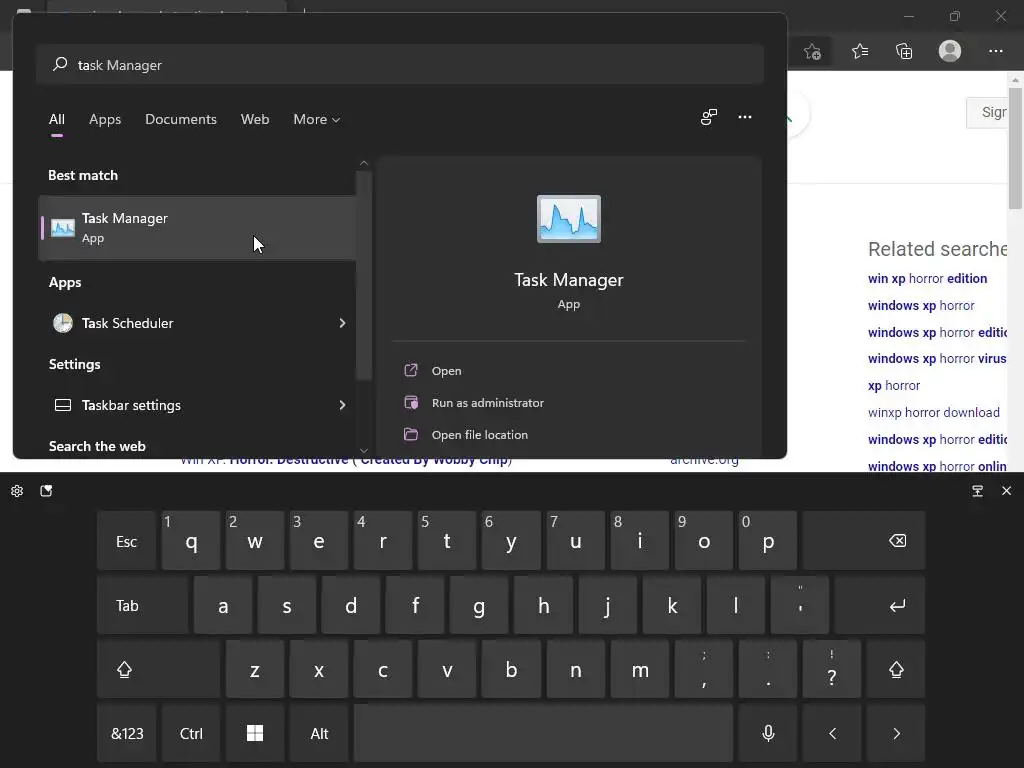This screenshot has width=1024, height=768.
Task: Click the large Task Manager preview icon
Action: [569, 219]
